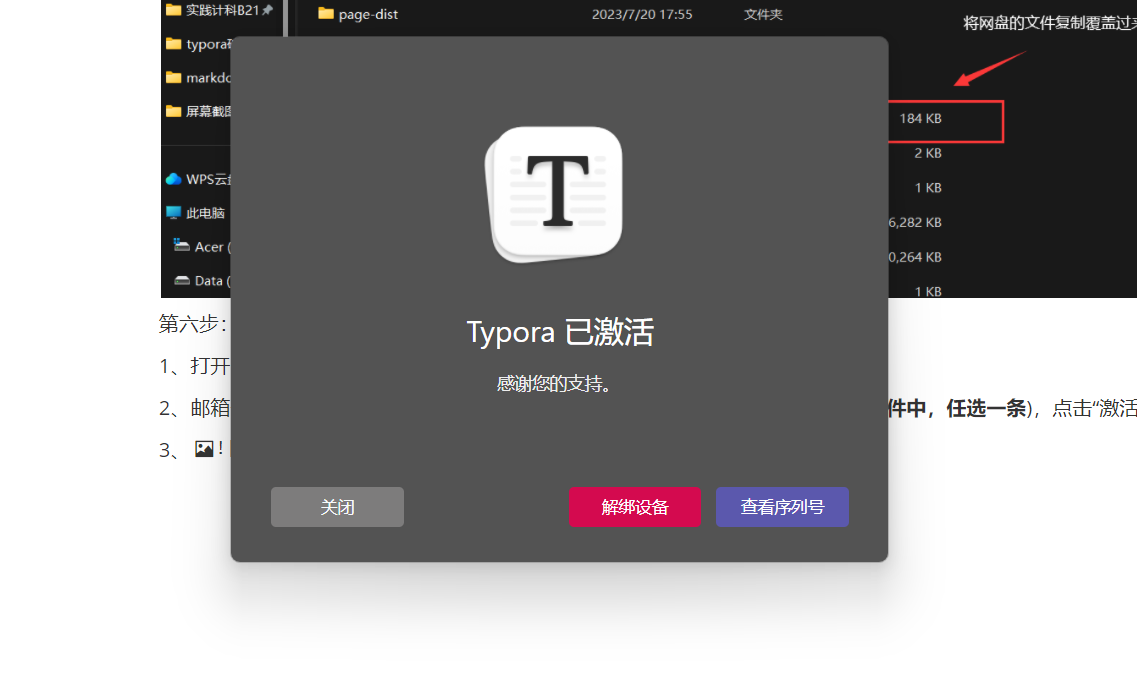Click the yellow folder icon next to typora
The width and height of the screenshot is (1137, 677).
[173, 43]
